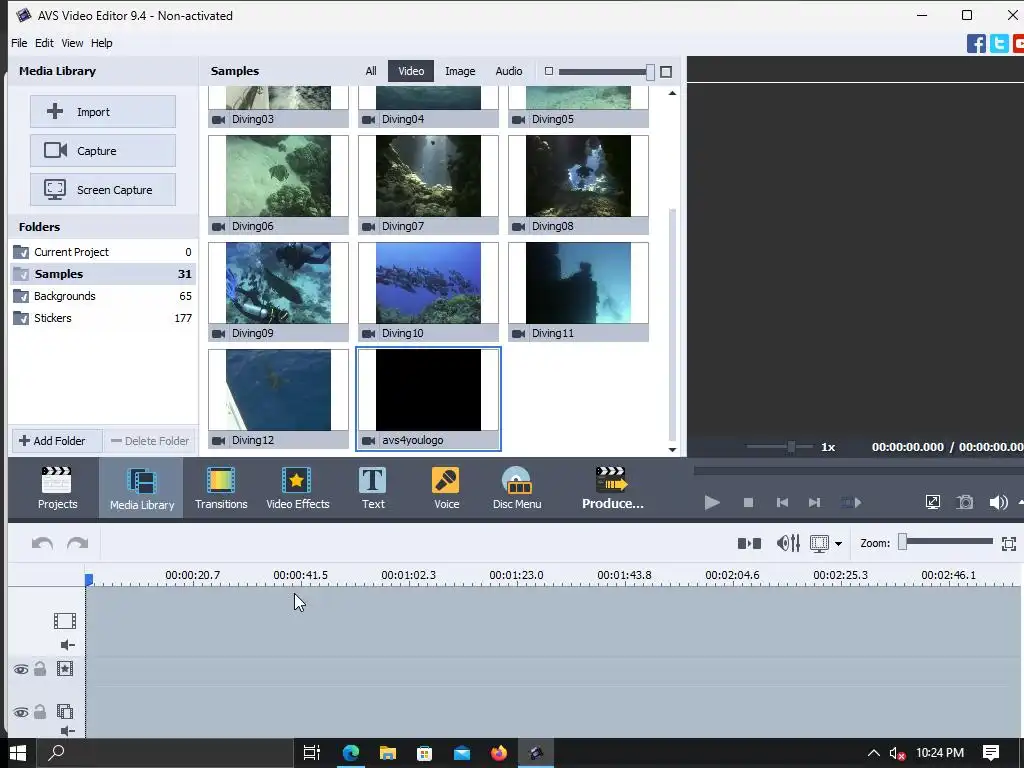This screenshot has width=1024, height=768.
Task: Select the Diving12 video thumbnail
Action: click(278, 398)
